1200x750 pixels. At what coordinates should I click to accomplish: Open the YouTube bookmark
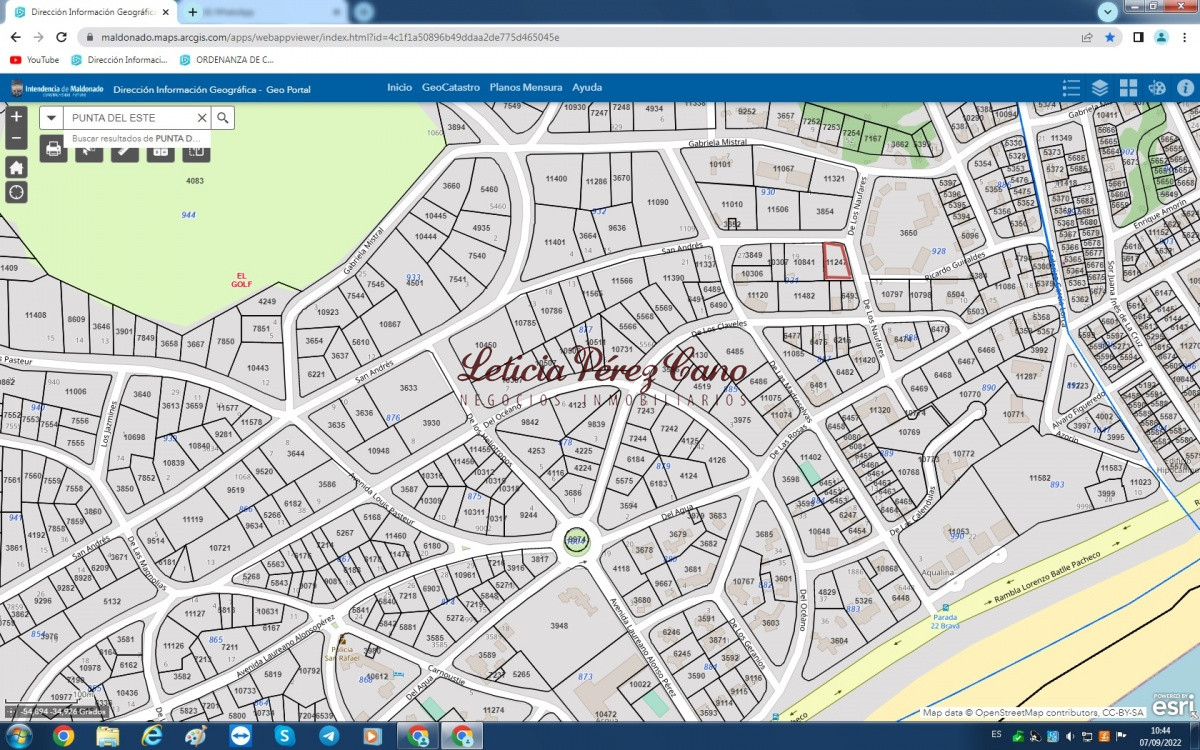tap(35, 60)
